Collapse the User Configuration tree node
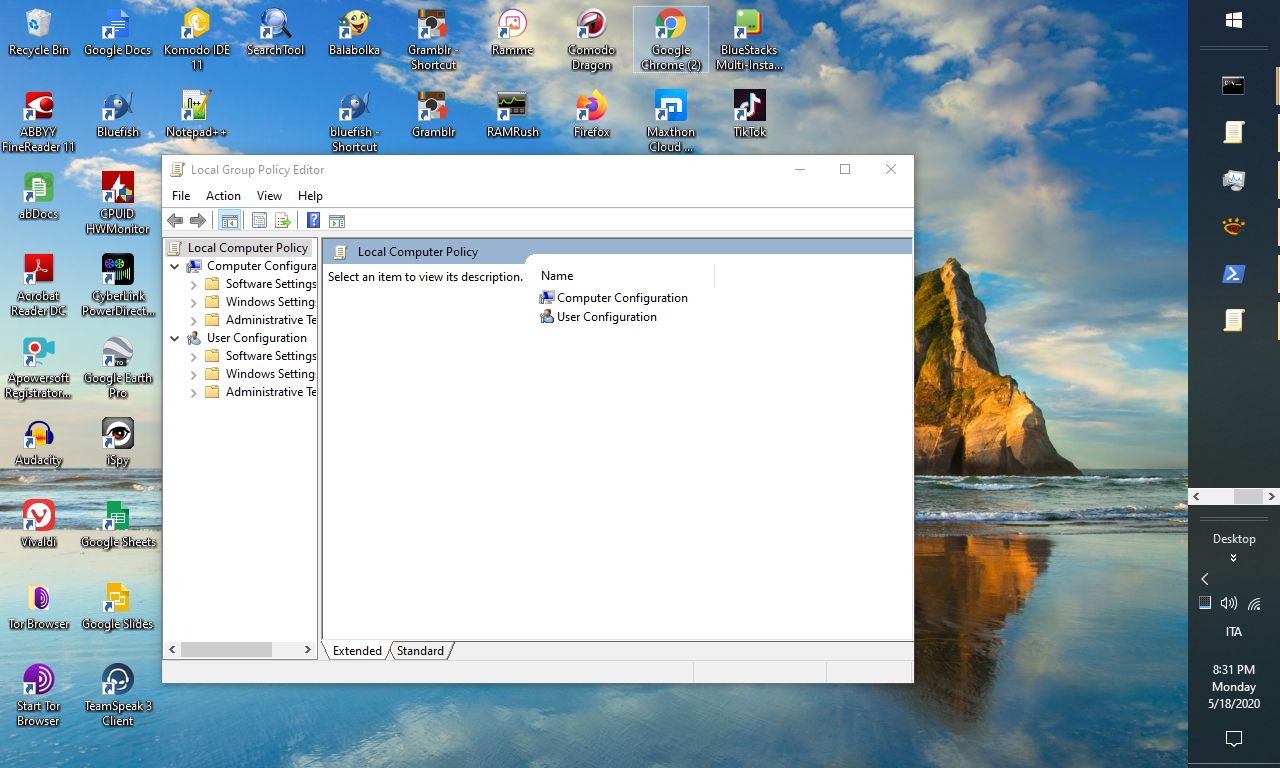 coord(175,338)
